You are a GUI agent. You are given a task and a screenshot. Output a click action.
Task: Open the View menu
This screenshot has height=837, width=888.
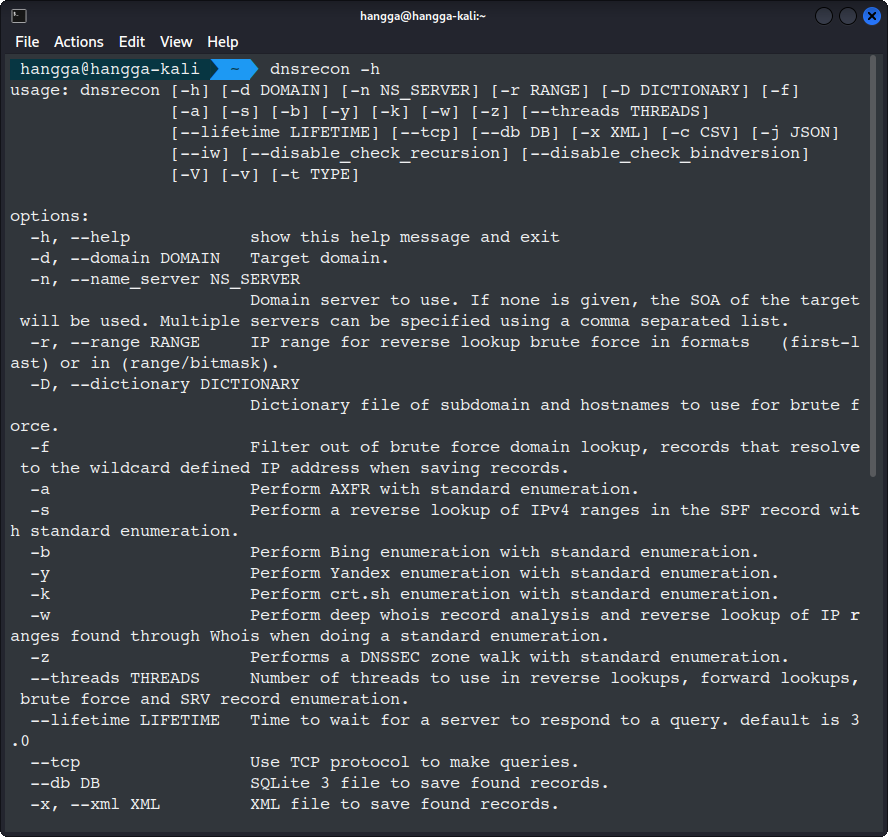coord(175,42)
